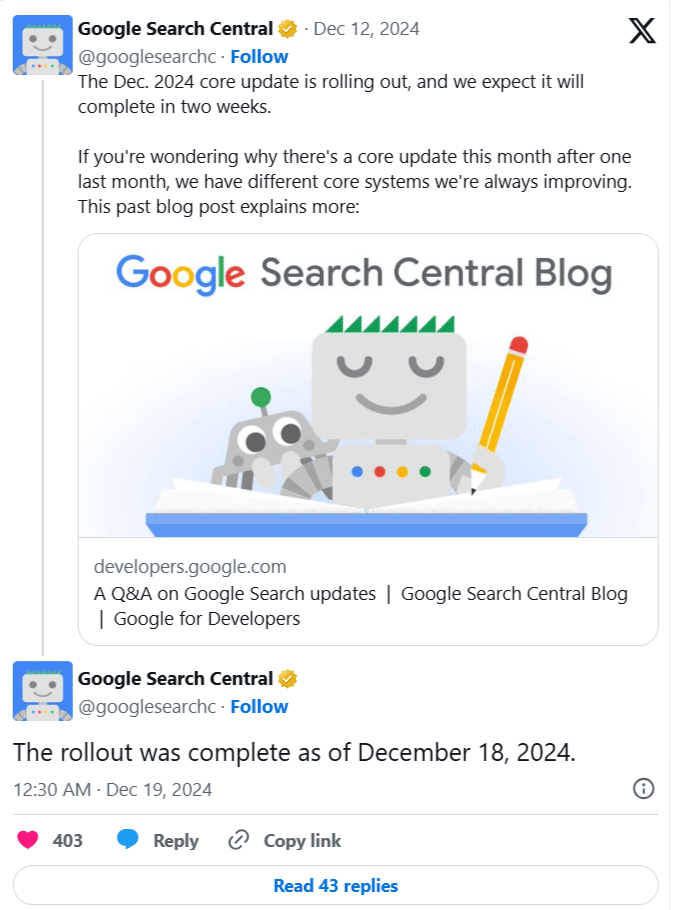Open the Google Search Central Blog image
The height and width of the screenshot is (910, 677).
[x=368, y=385]
